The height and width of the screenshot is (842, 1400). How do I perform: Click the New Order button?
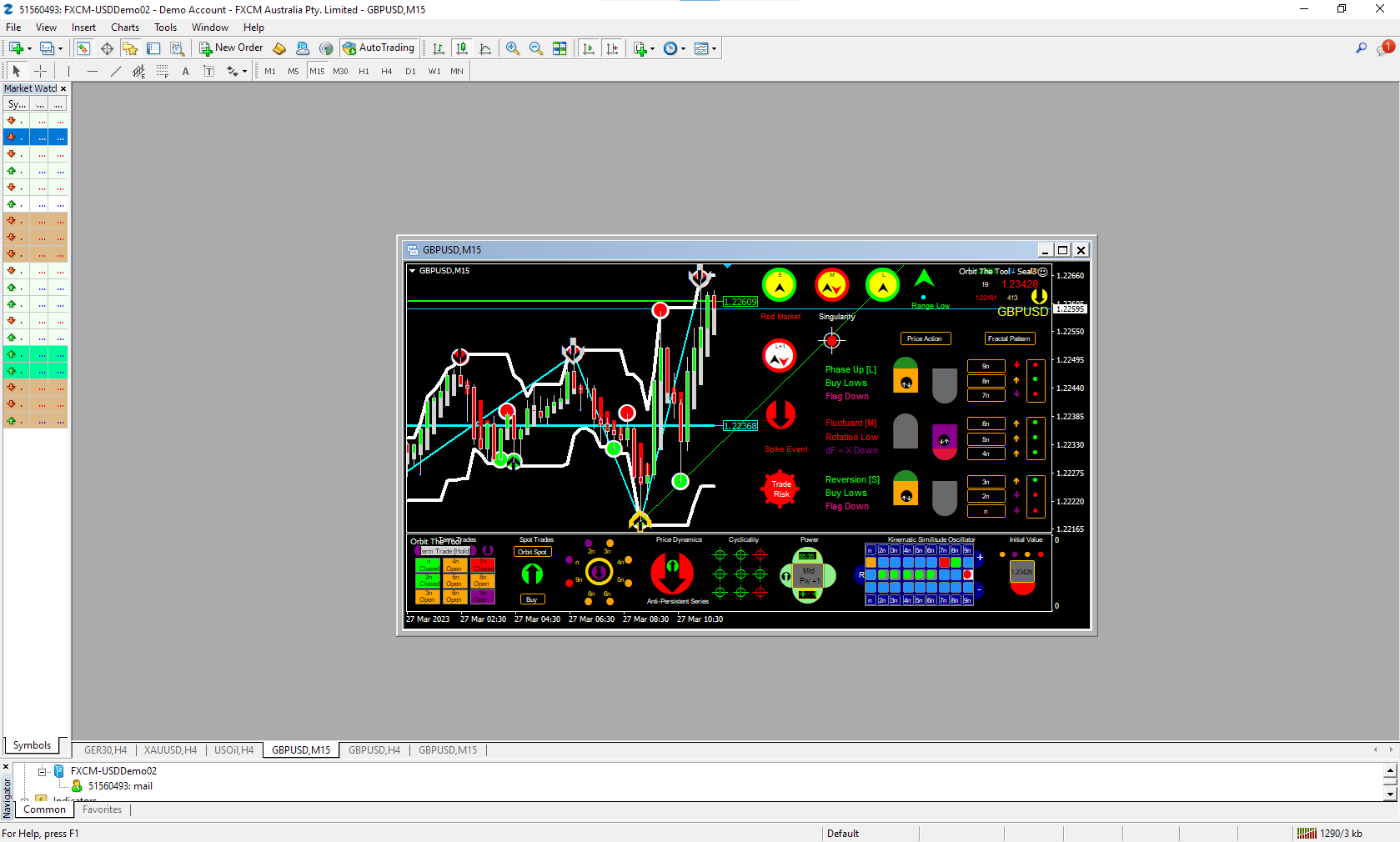point(231,48)
